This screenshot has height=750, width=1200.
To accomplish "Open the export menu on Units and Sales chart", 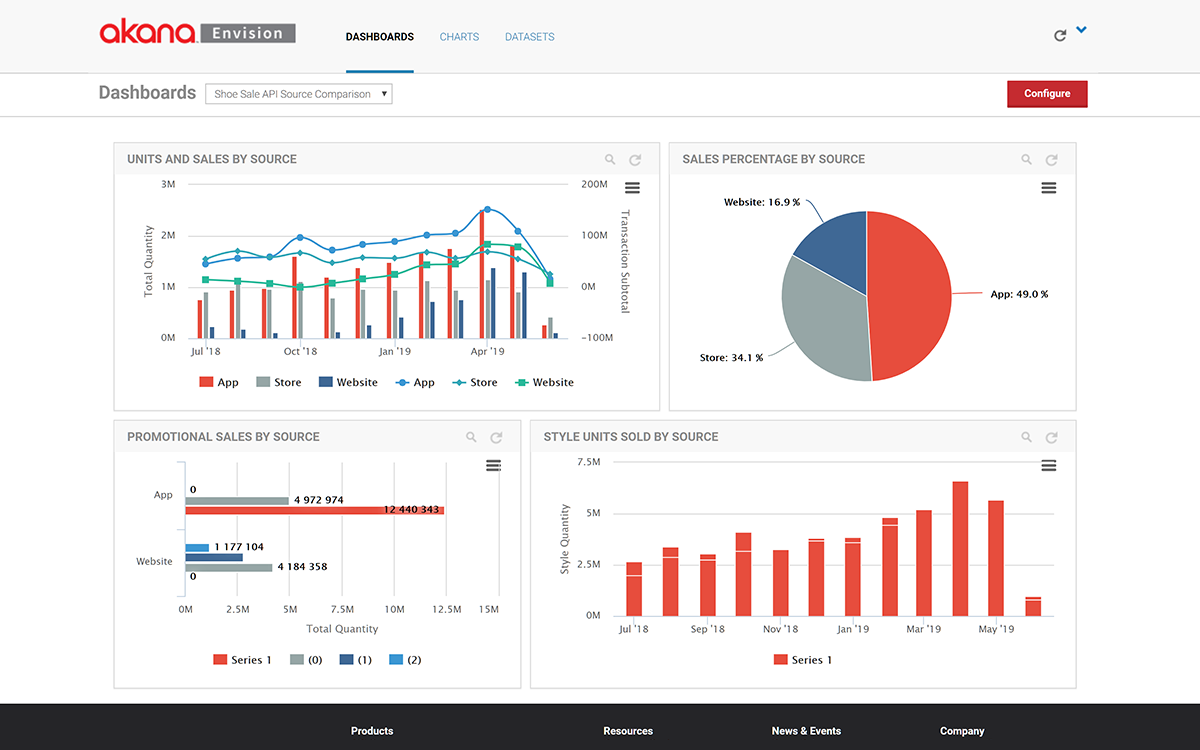I will 632,187.
